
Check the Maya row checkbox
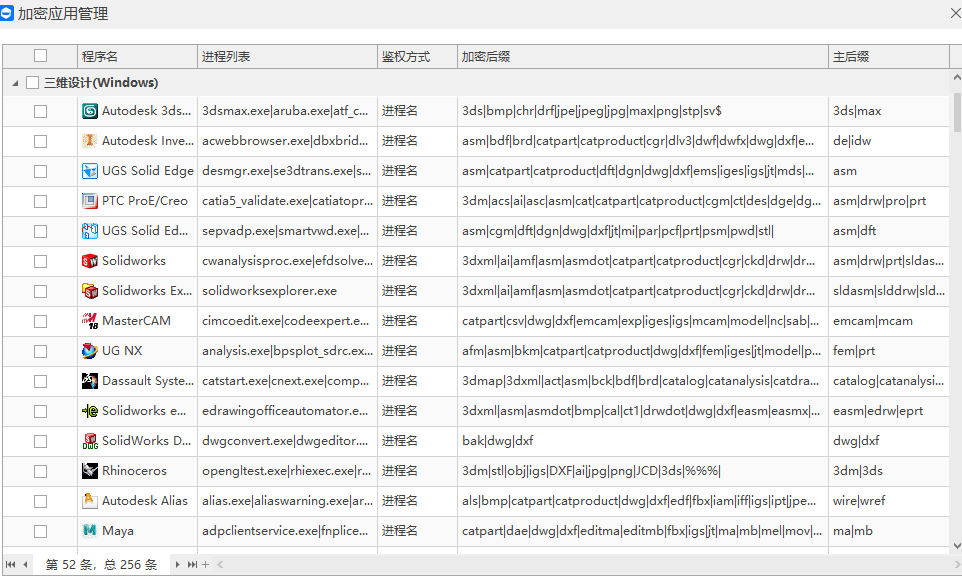tap(40, 531)
